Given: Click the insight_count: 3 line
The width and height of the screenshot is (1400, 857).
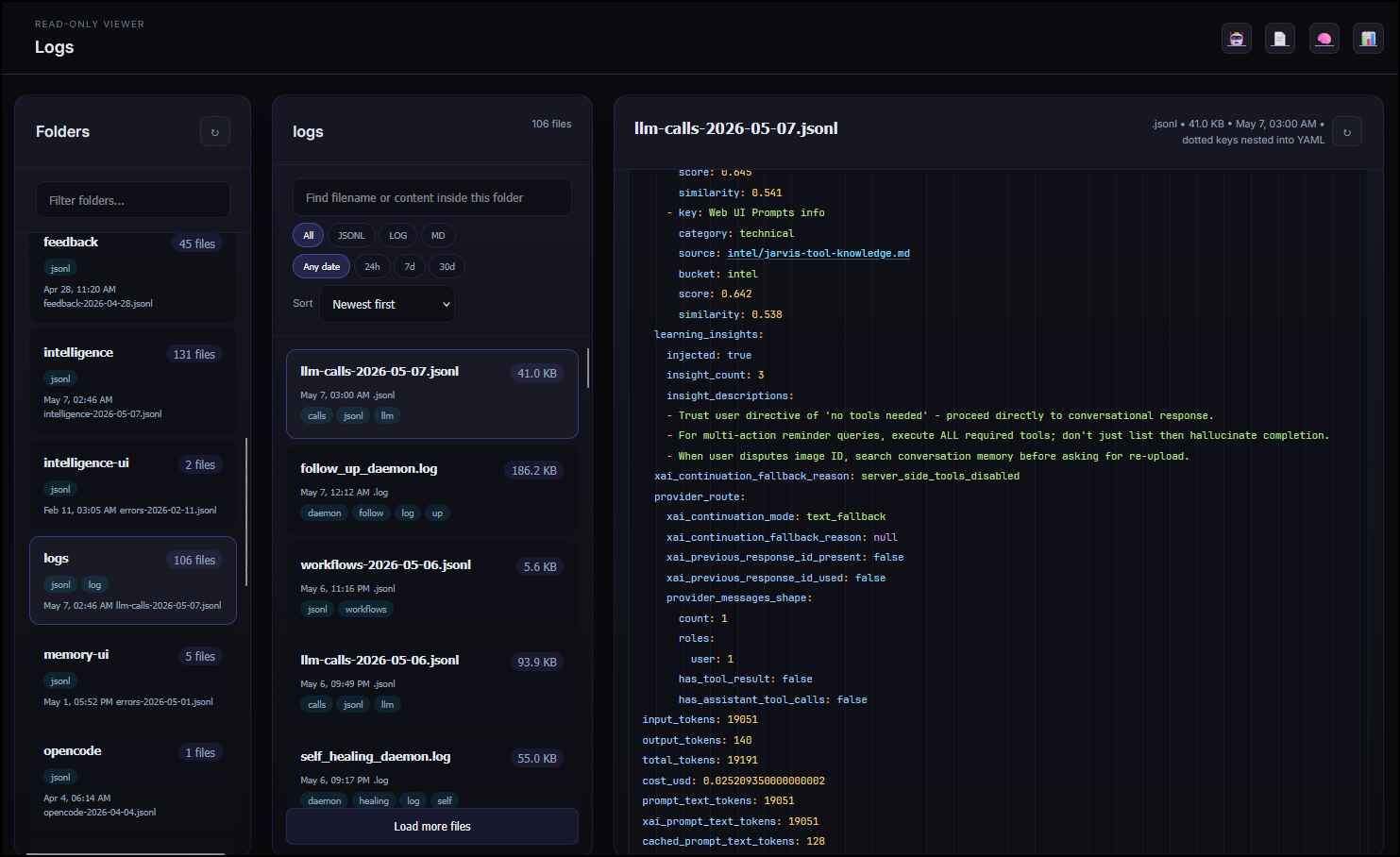Looking at the screenshot, I should click(716, 375).
